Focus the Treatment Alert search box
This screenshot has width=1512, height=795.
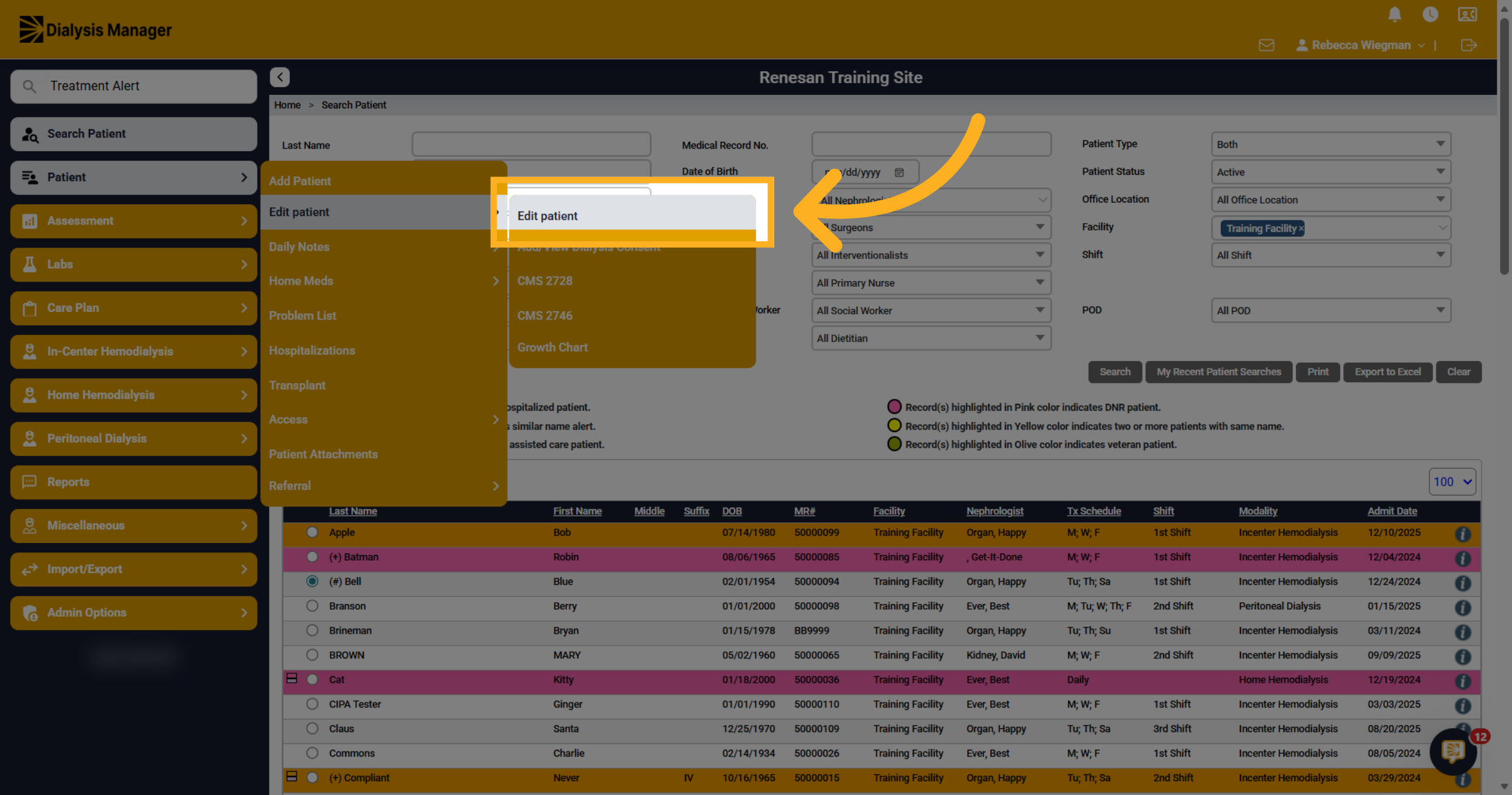coord(134,86)
